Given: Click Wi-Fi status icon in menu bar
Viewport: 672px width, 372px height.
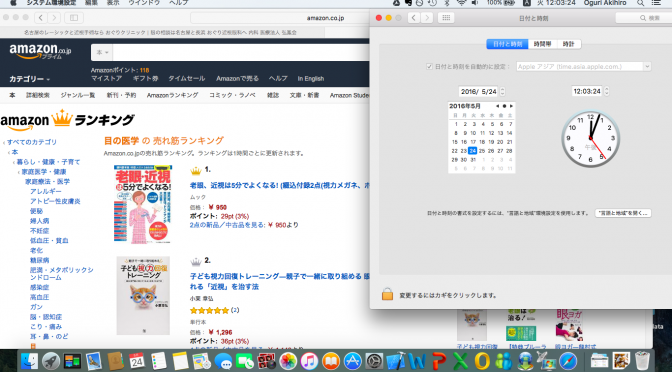Looking at the screenshot, I should click(x=461, y=3).
